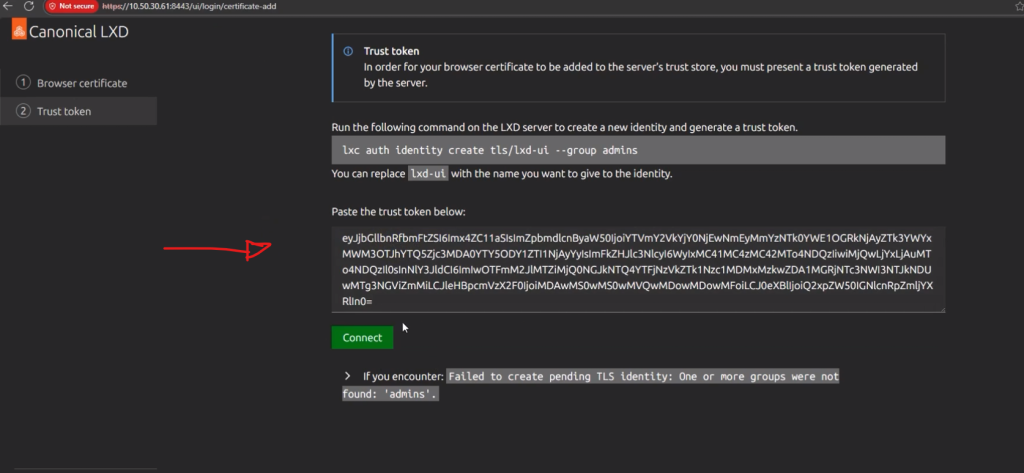This screenshot has width=1024, height=473.
Task: Click the Canonical LXD orange logo icon
Action: click(18, 31)
